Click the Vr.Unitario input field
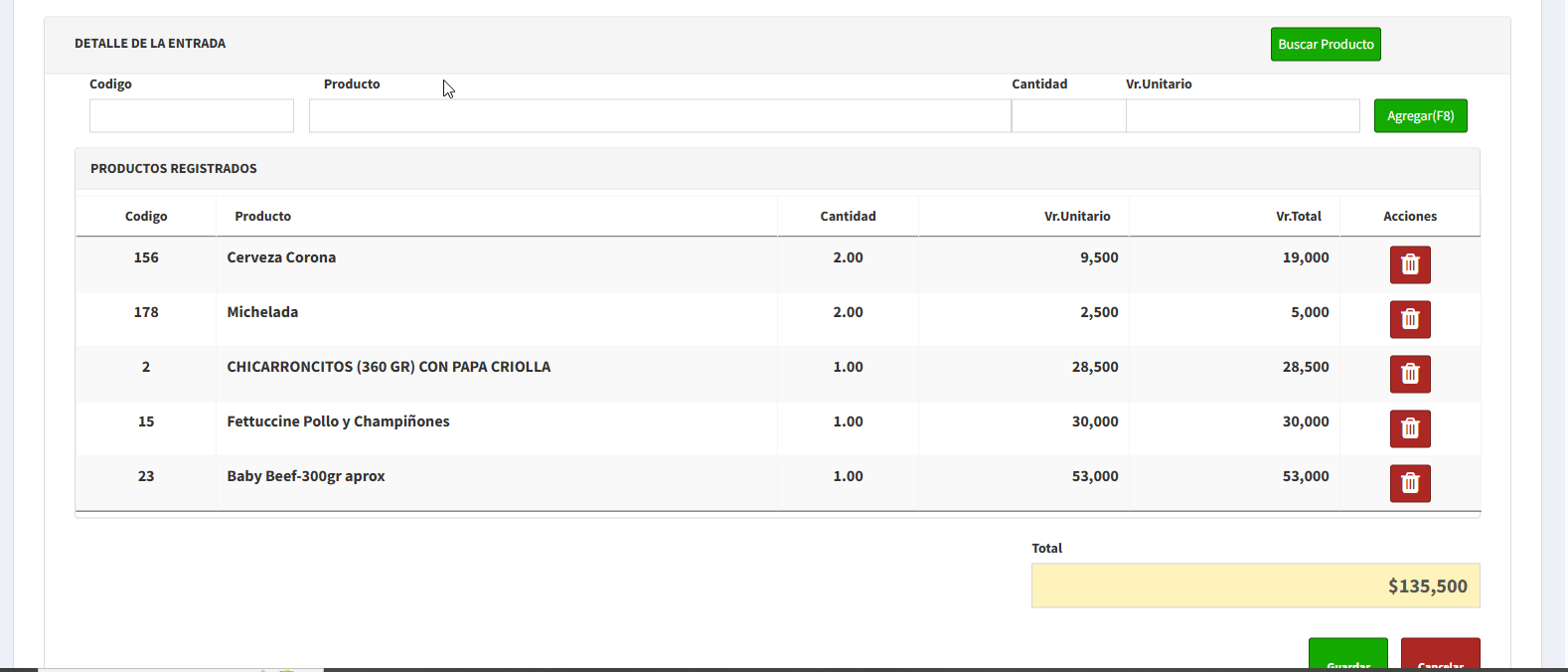 (x=1242, y=116)
